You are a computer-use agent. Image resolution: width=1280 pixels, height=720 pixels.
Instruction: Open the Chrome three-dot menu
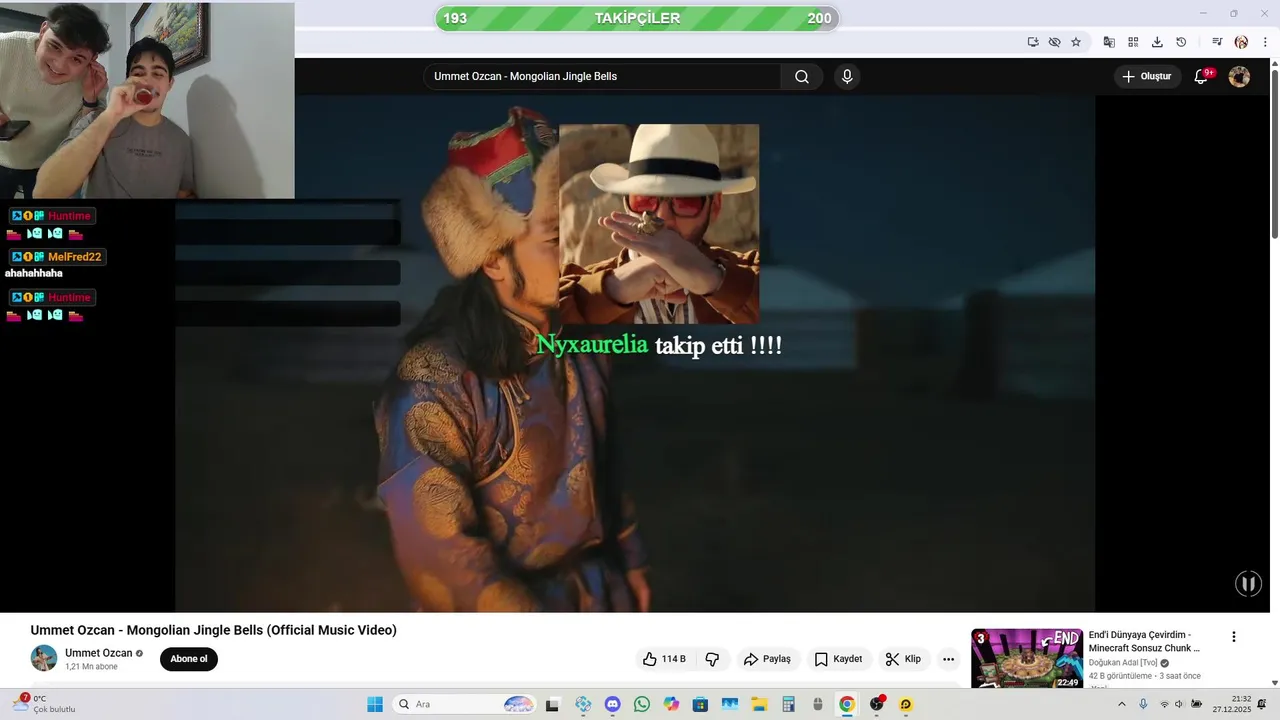pos(1265,42)
